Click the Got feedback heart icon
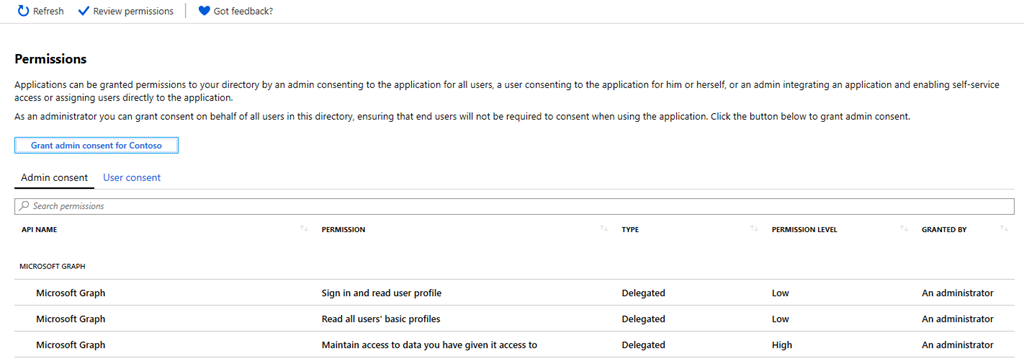 click(x=204, y=11)
